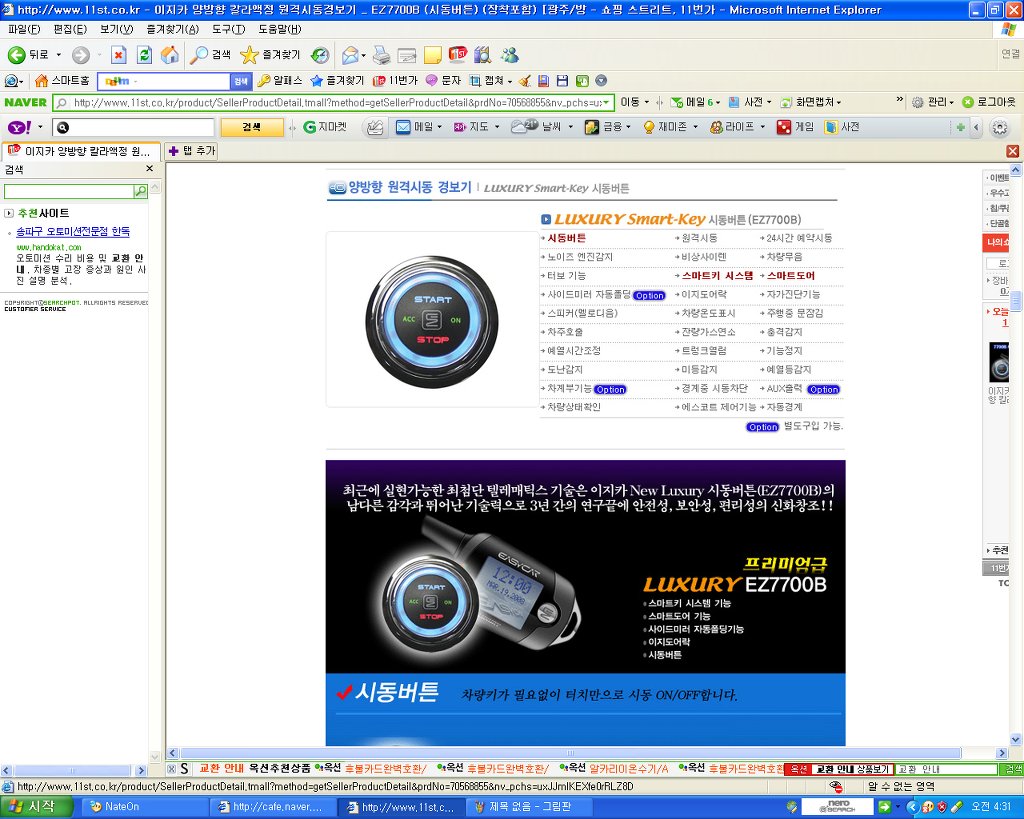Open 즐겨찾기 star in IE toolbar
Viewport: 1024px width, 819px height.
[x=270, y=56]
